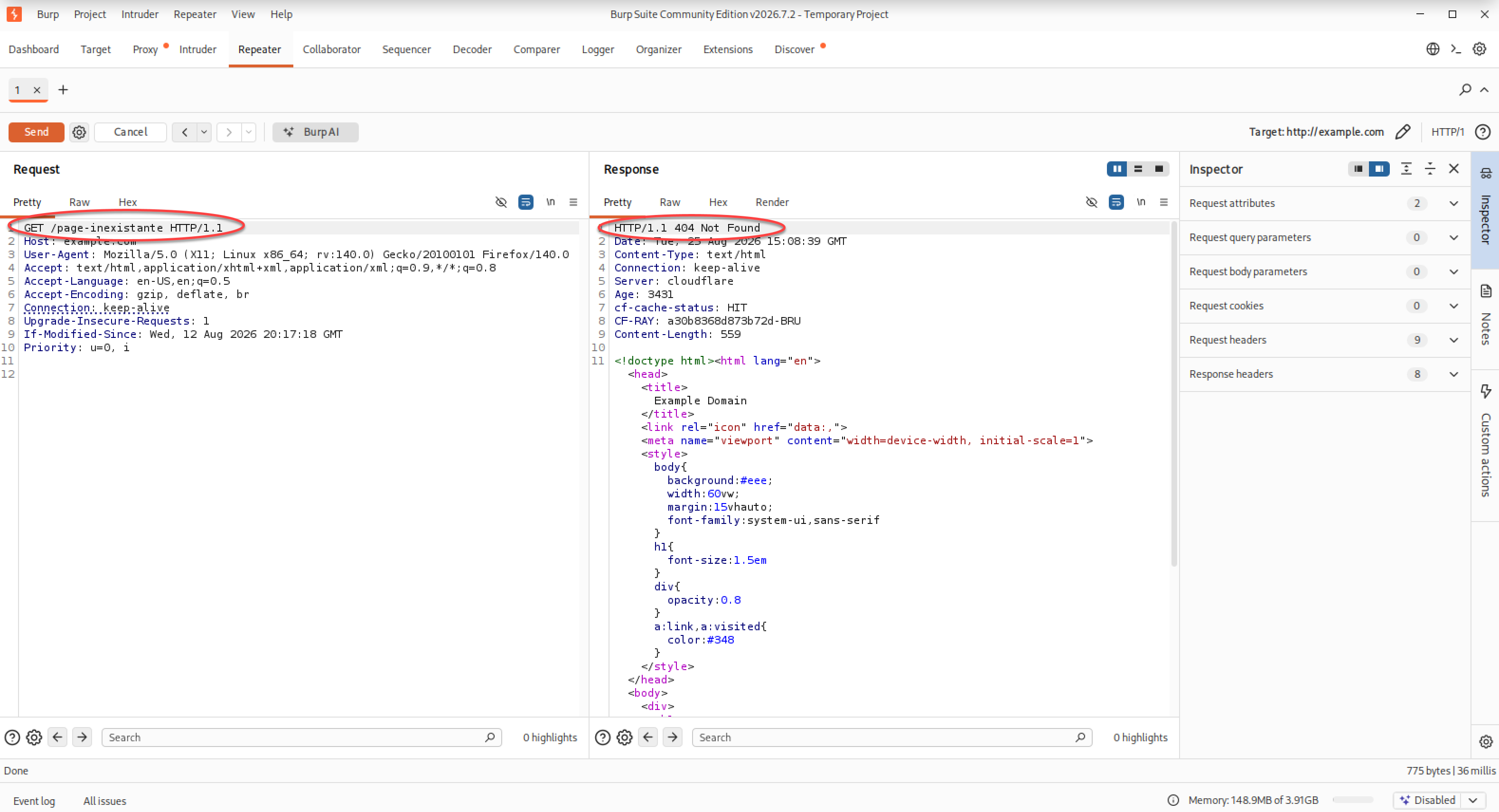Go to next match in Response search
1499x812 pixels.
(673, 737)
